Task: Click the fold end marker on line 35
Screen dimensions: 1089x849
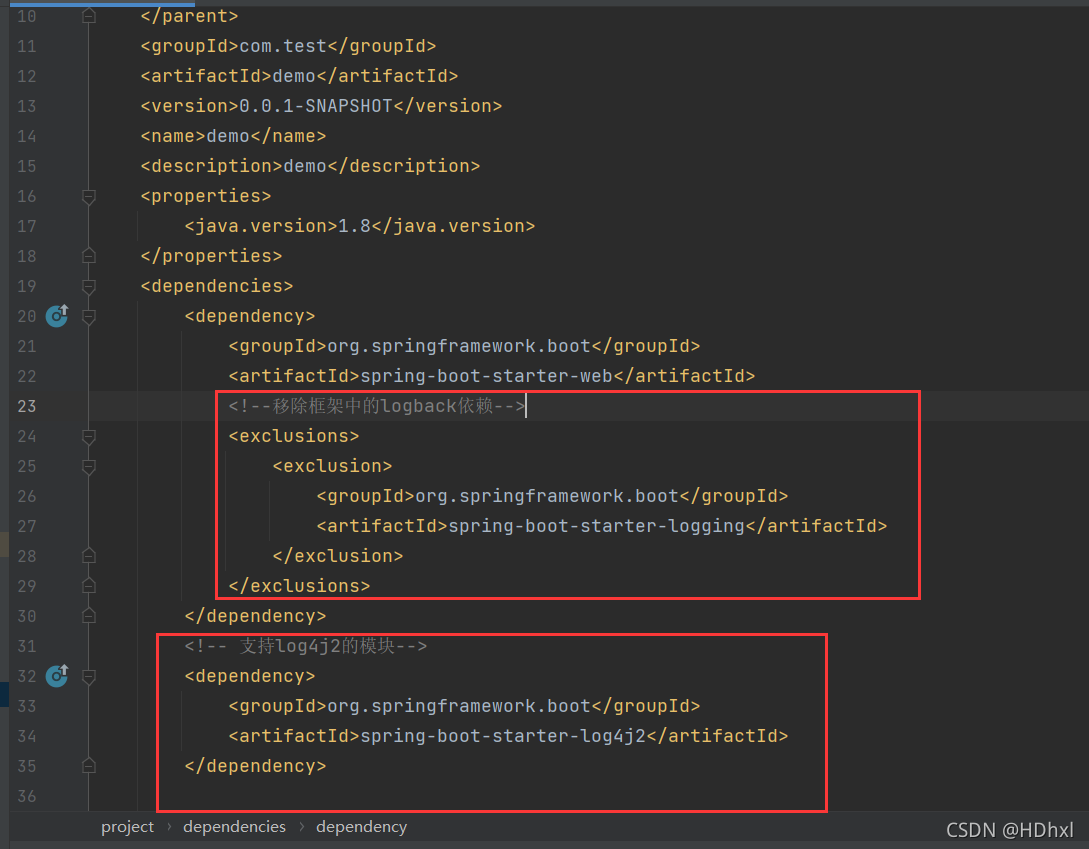Action: pos(88,765)
